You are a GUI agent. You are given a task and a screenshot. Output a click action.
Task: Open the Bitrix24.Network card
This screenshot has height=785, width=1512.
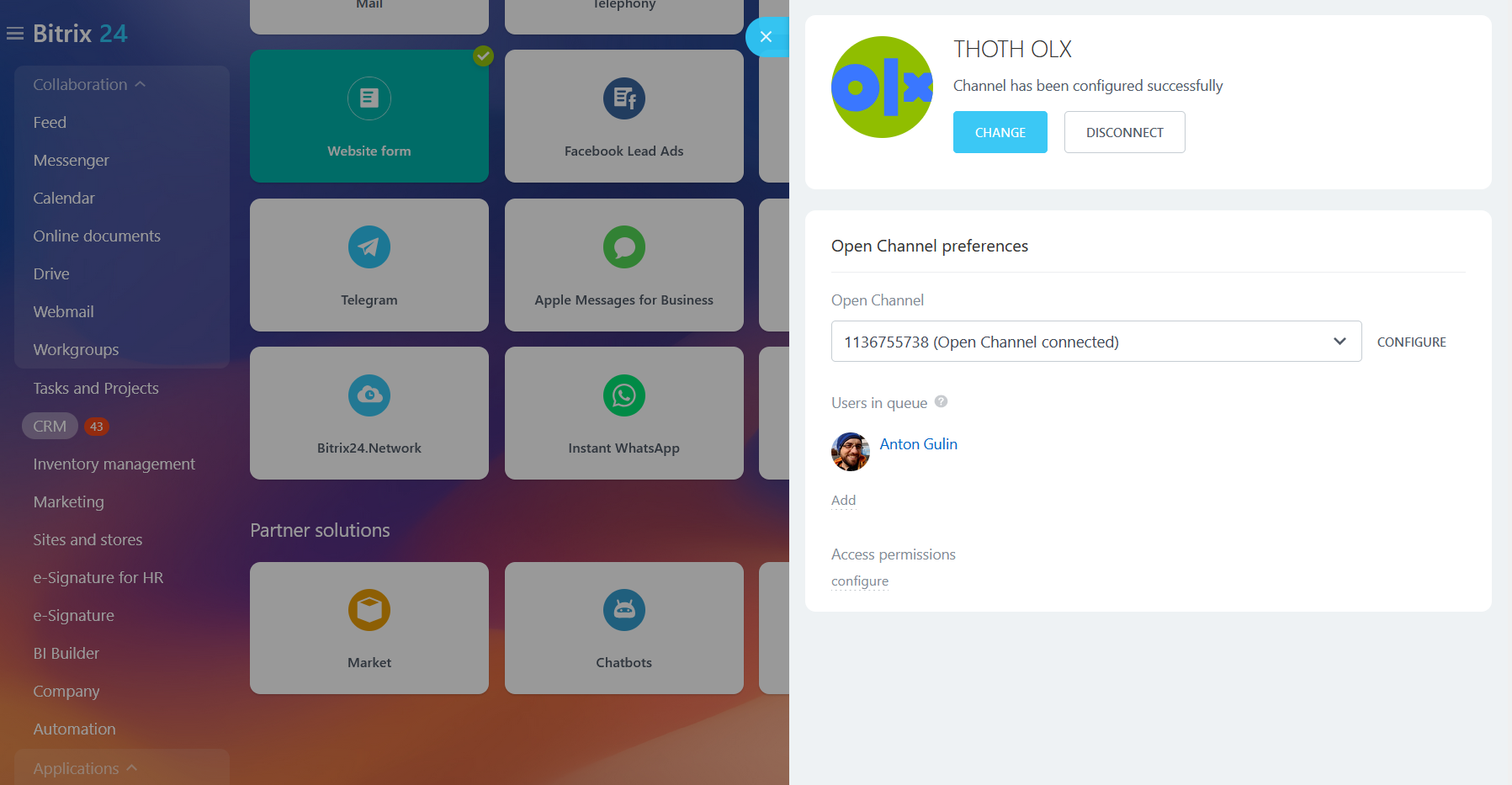(369, 413)
